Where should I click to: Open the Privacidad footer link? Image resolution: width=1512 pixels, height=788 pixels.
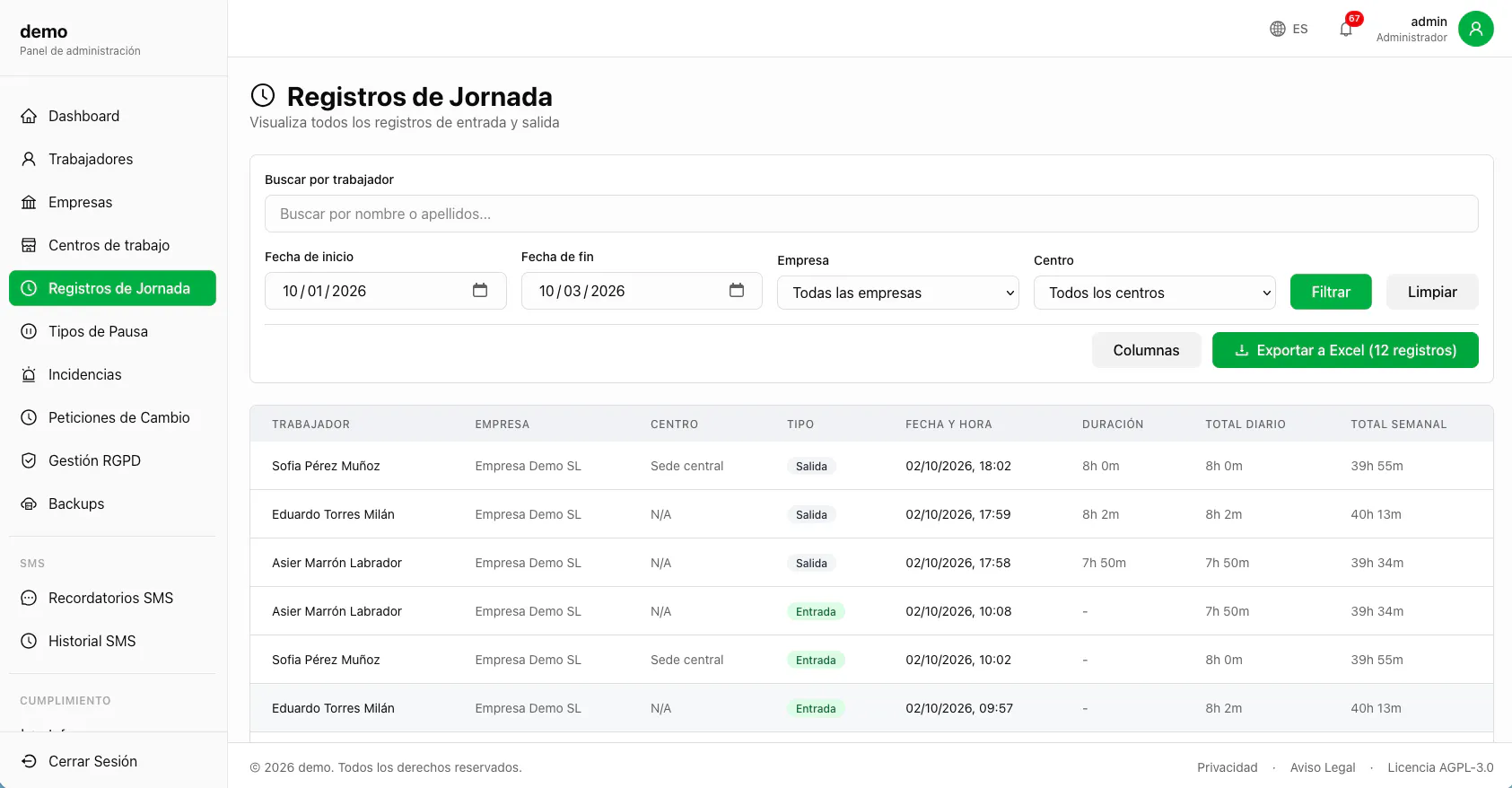coord(1228,767)
